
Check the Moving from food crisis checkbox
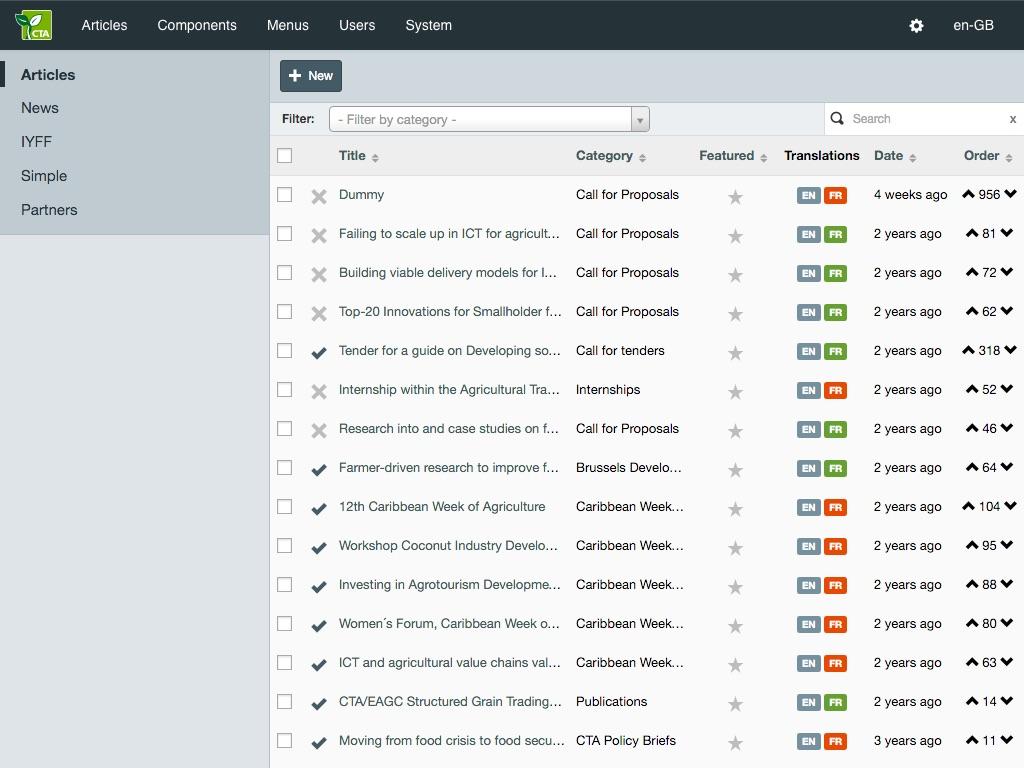point(285,741)
